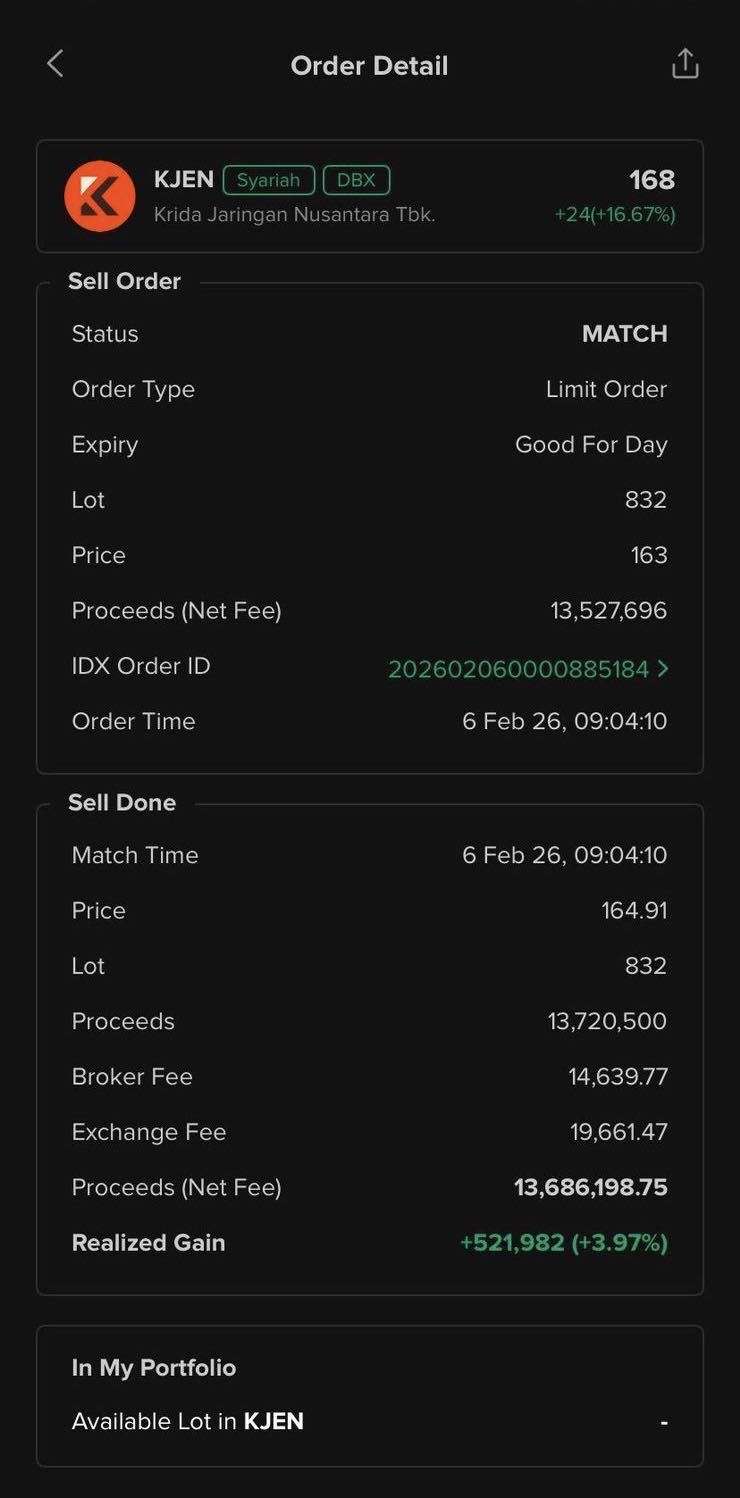Tap the share icon in header
Screen dimensions: 740x1498
(685, 64)
